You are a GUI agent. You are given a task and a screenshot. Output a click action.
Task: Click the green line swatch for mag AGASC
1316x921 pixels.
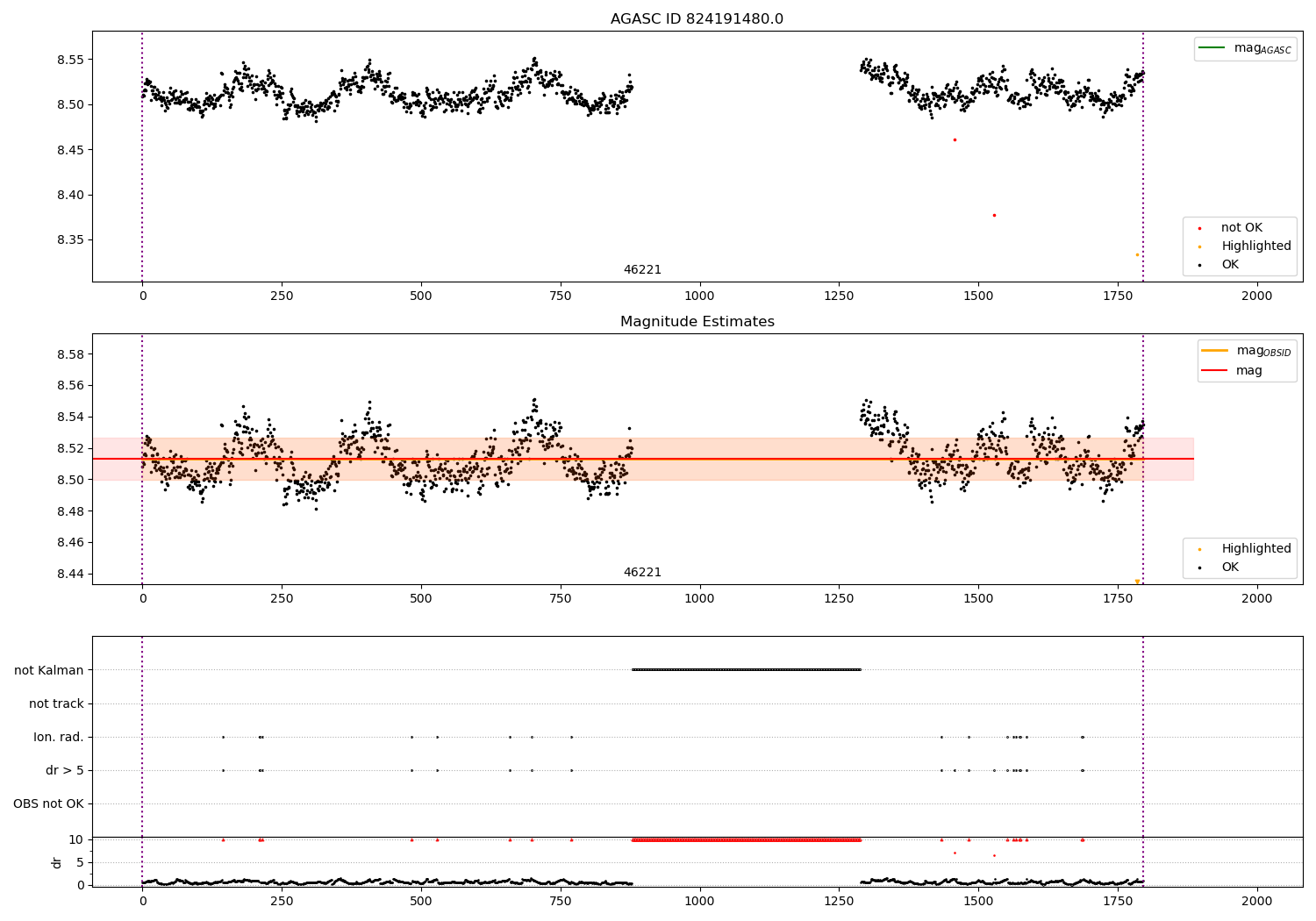tap(1212, 47)
